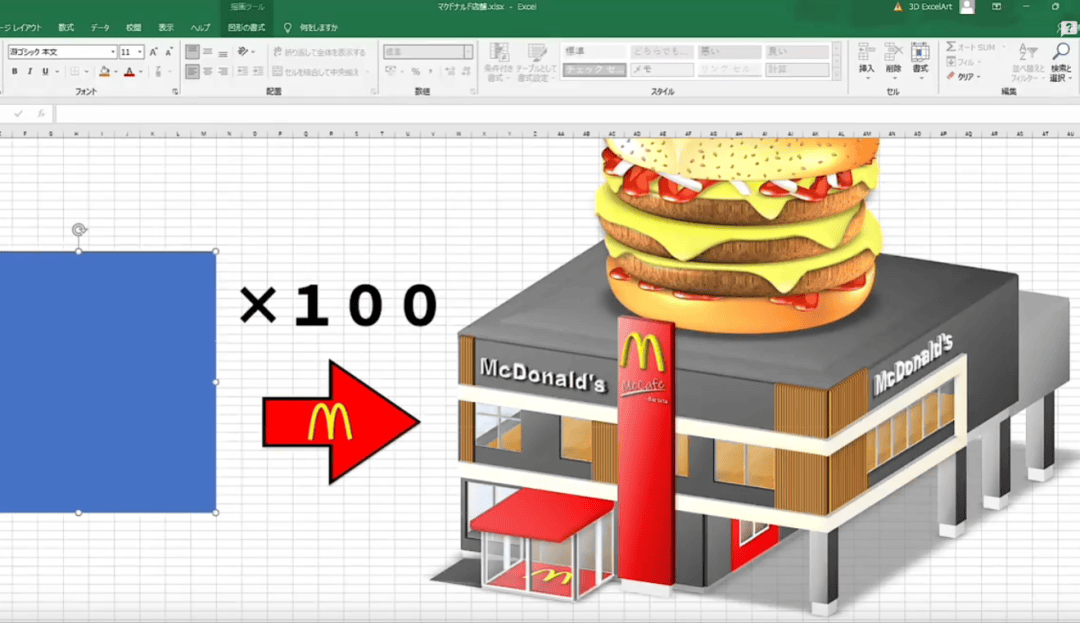Open the Formulas (数式) tab
Image resolution: width=1080 pixels, height=623 pixels.
pyautogui.click(x=66, y=28)
